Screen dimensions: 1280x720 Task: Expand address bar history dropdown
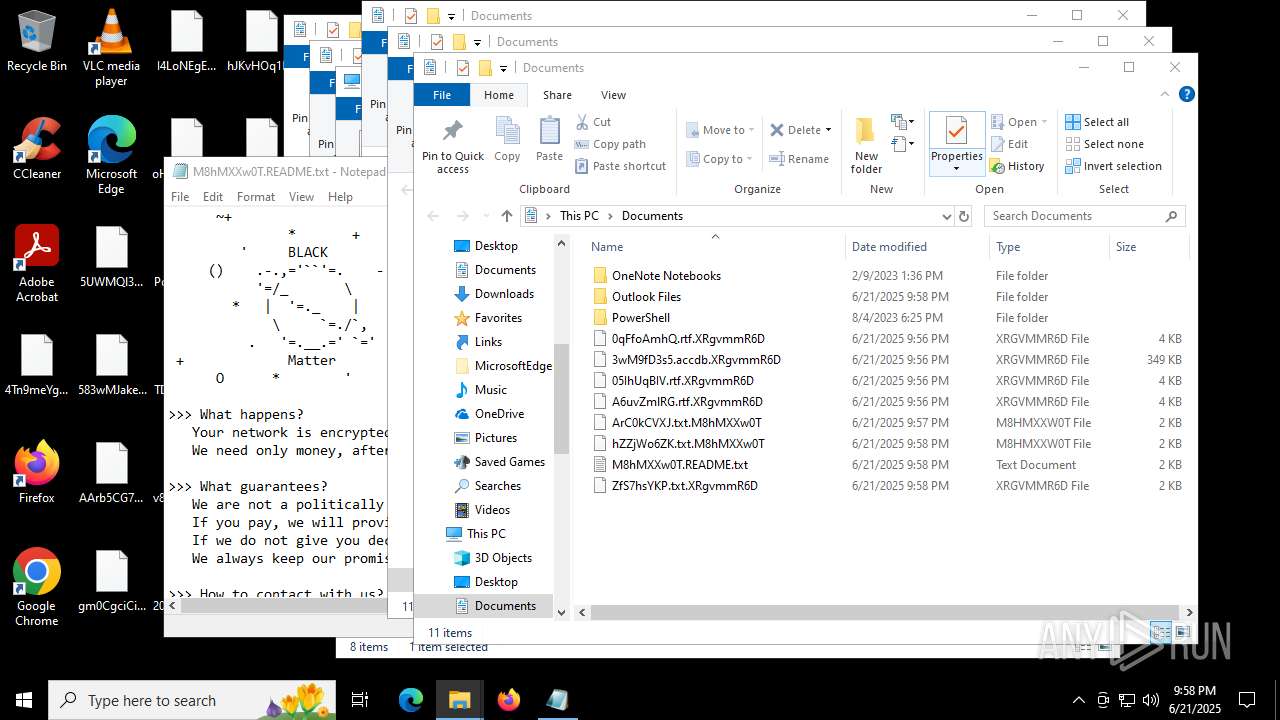(x=946, y=216)
